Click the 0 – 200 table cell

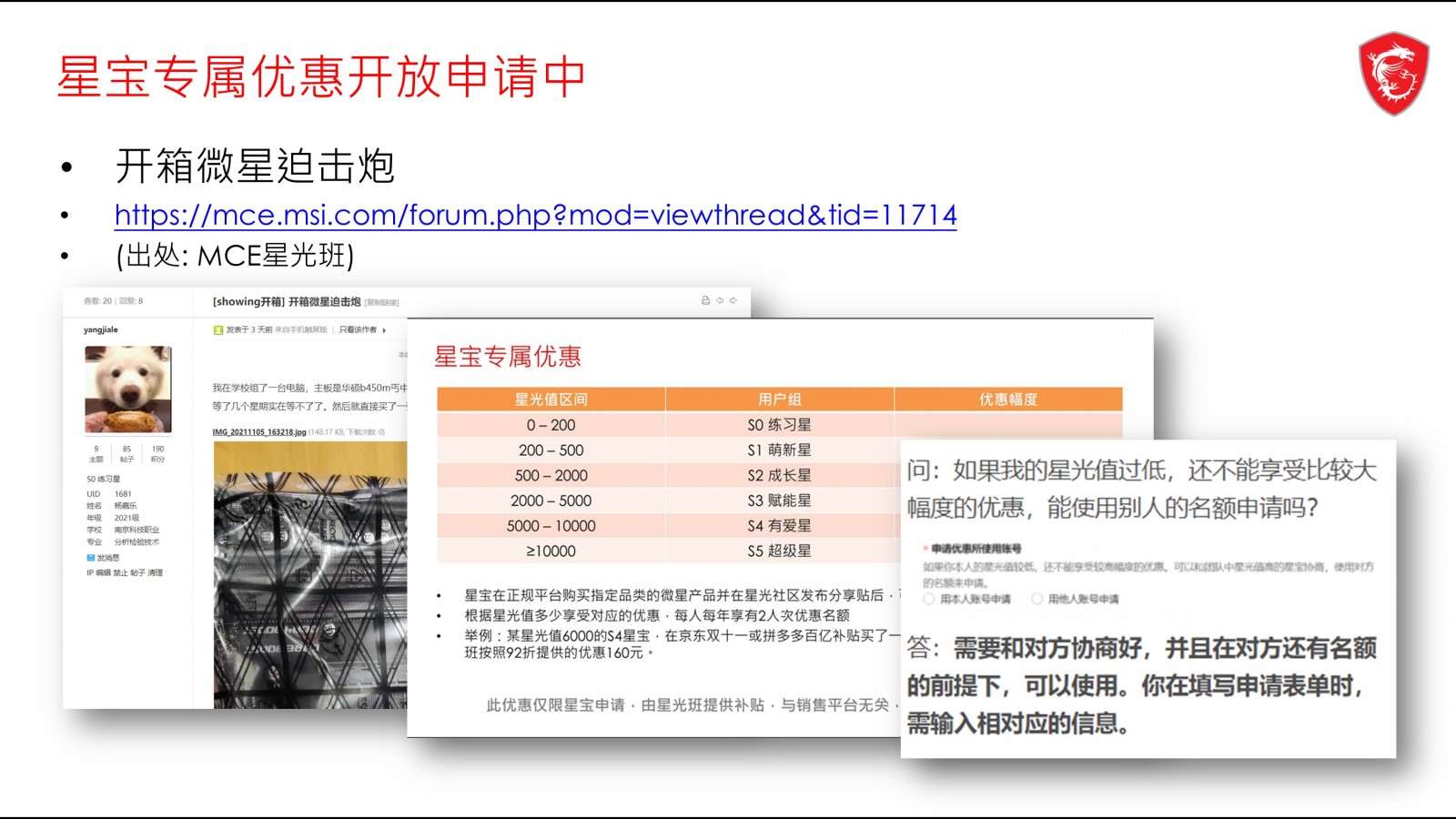tap(551, 425)
